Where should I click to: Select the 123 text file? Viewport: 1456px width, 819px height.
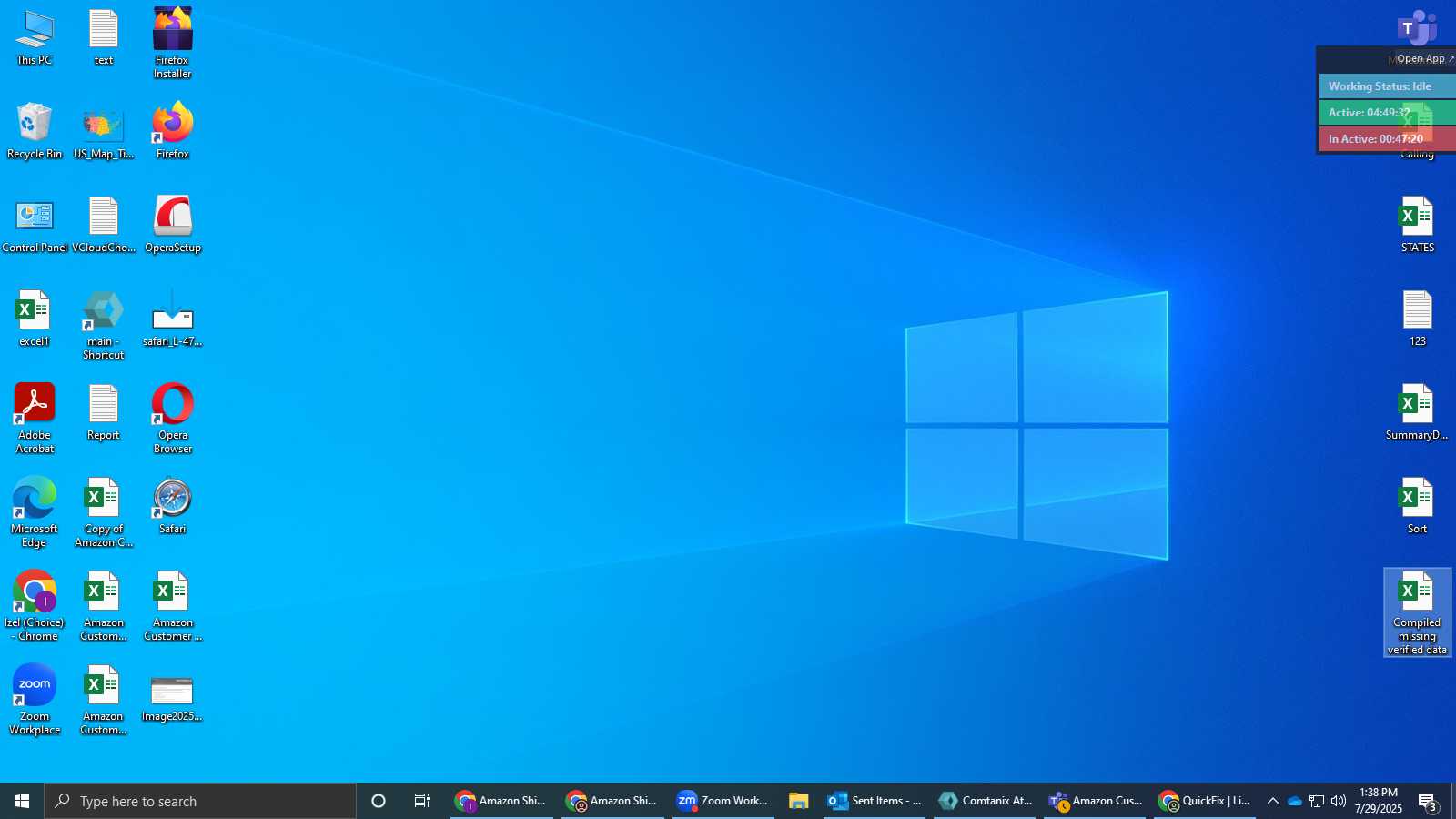tap(1418, 319)
